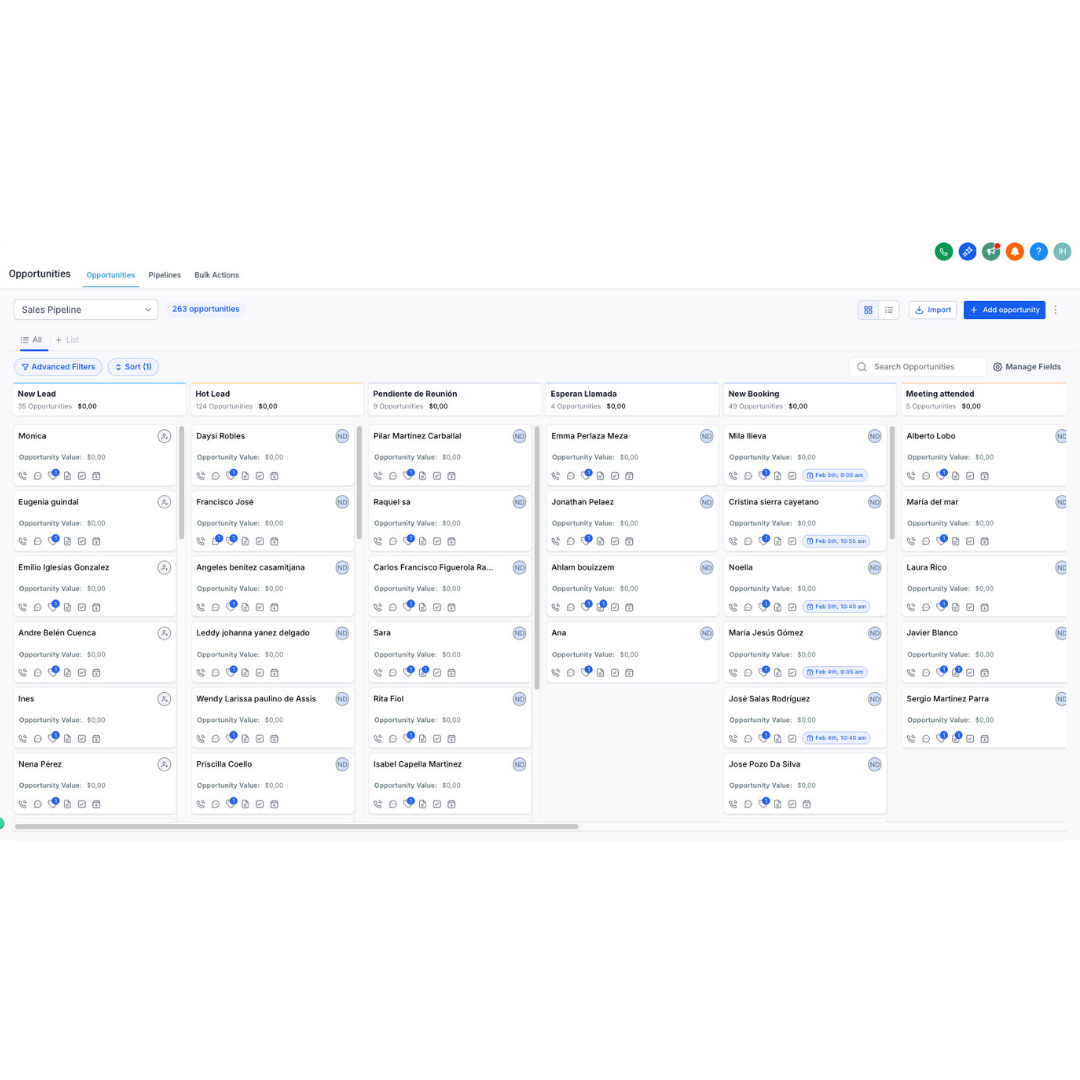Screen dimensions: 1080x1080
Task: Open calendar icon on Emma Perlaza Meza's card
Action: [630, 476]
